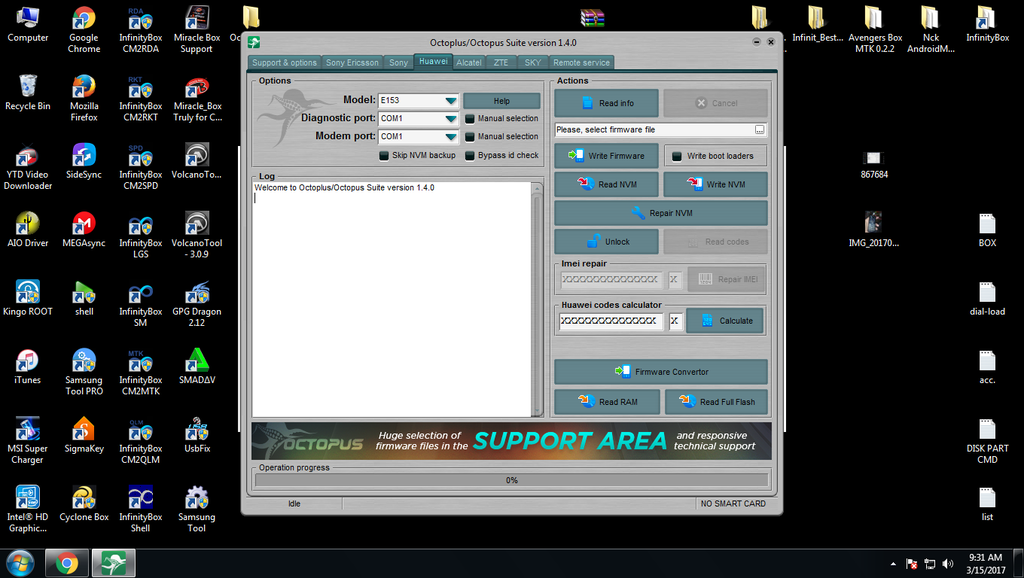Viewport: 1024px width, 578px height.
Task: Switch to the Sony tab
Action: [x=398, y=63]
